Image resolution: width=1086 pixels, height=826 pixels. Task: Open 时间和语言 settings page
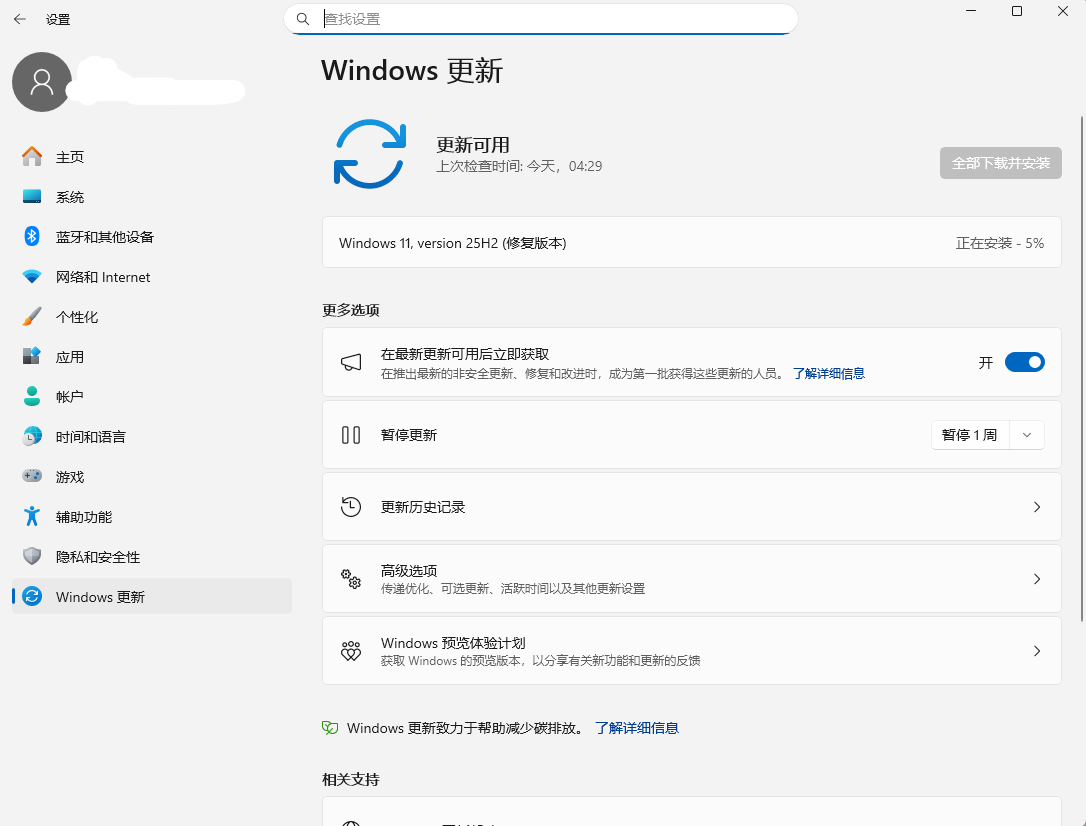tap(152, 437)
